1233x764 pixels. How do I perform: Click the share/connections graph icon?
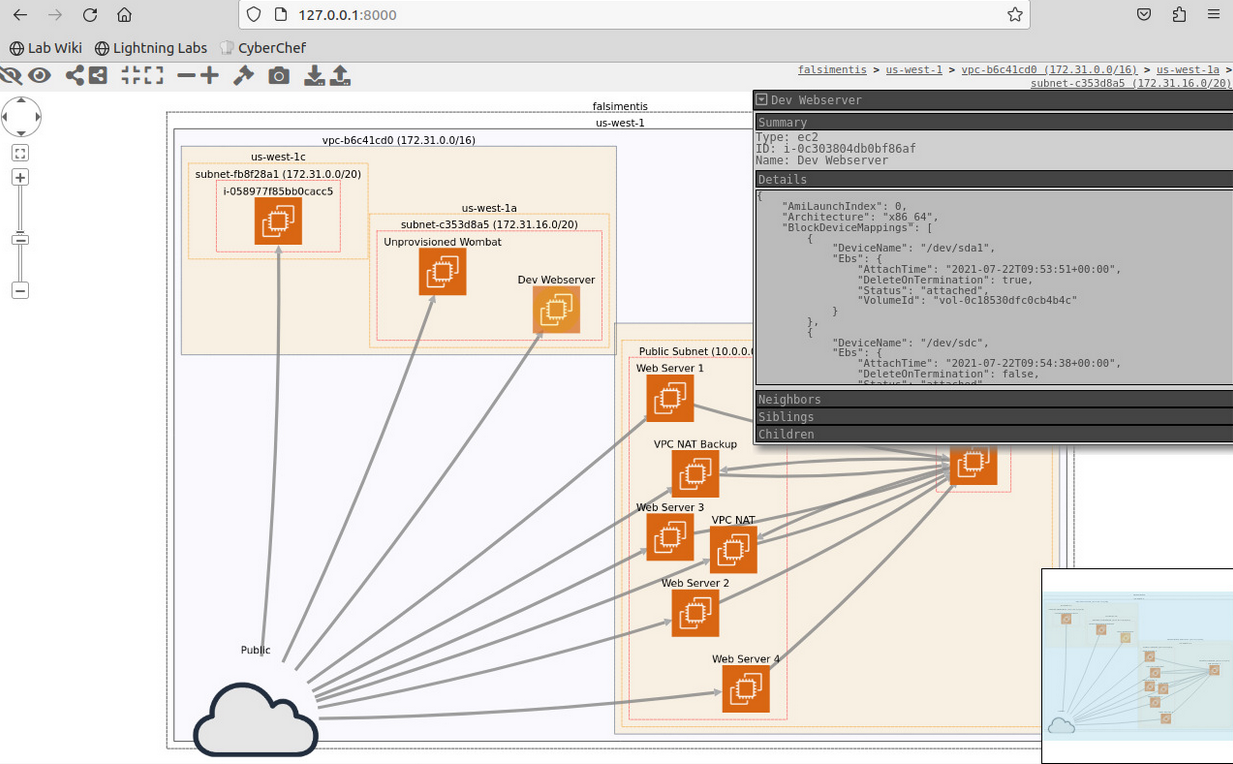point(74,76)
